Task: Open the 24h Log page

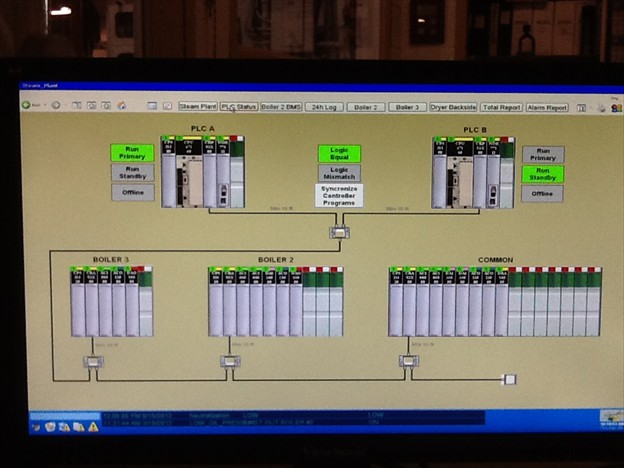Action: coord(324,107)
